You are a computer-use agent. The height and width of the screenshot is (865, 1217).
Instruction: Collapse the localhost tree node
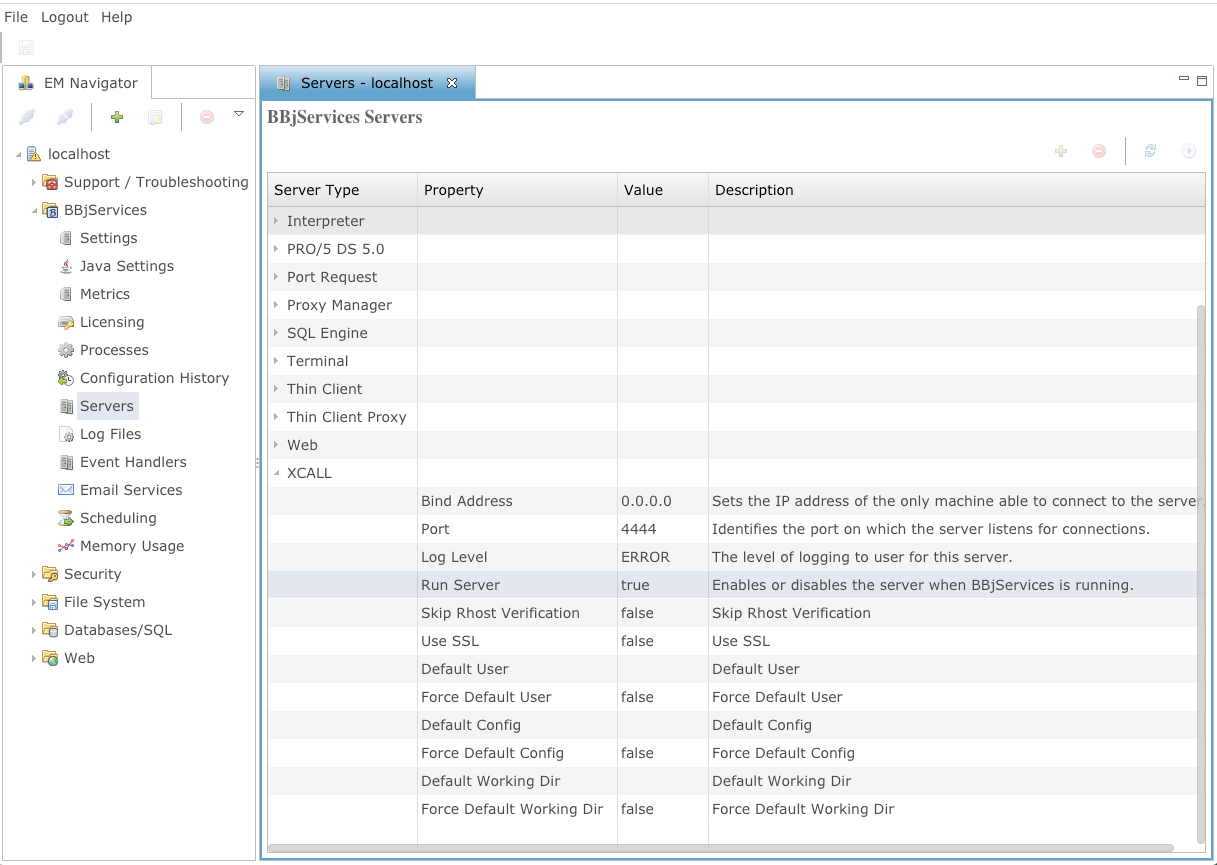click(x=18, y=154)
